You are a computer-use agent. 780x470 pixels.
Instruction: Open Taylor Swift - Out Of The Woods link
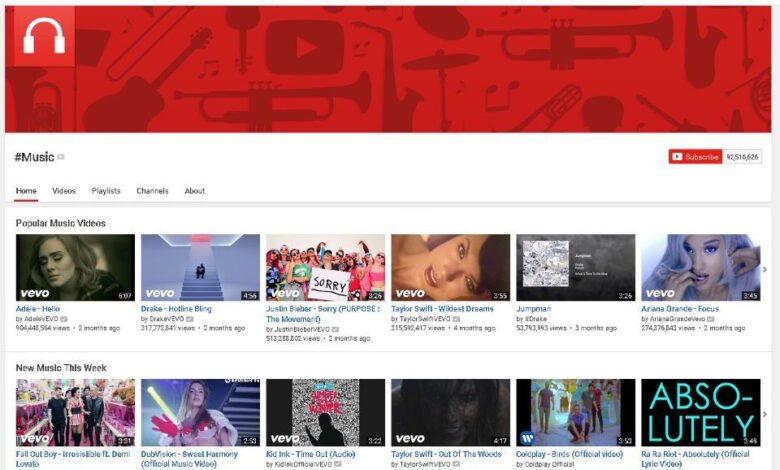point(446,454)
